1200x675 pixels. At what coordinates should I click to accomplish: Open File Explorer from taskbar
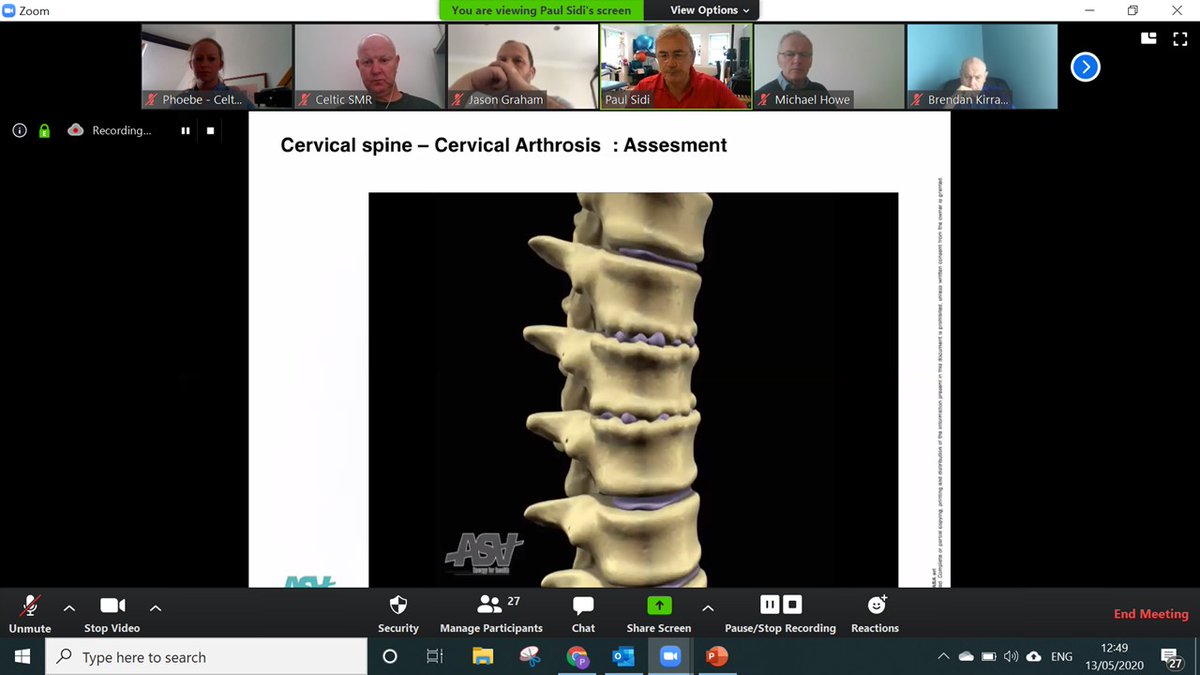click(483, 656)
